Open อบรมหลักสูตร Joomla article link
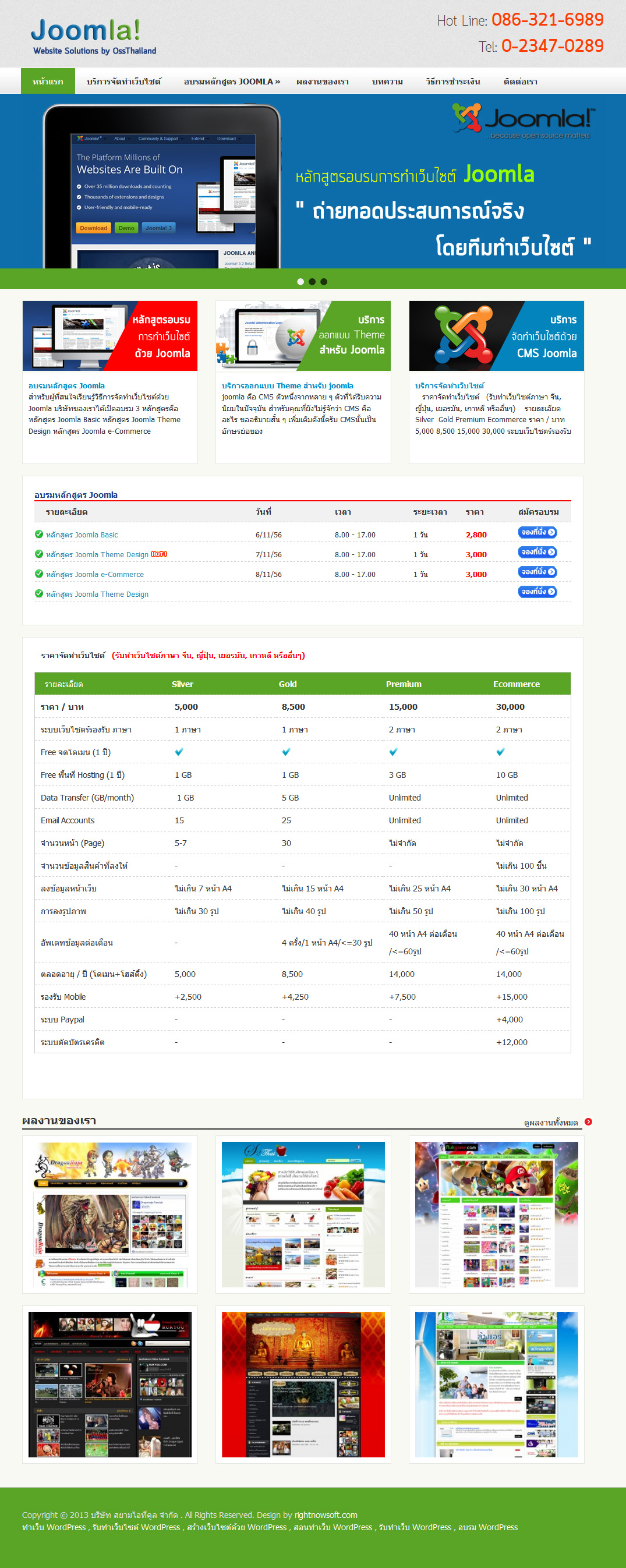Screen dimensions: 626x1568 tap(66, 385)
